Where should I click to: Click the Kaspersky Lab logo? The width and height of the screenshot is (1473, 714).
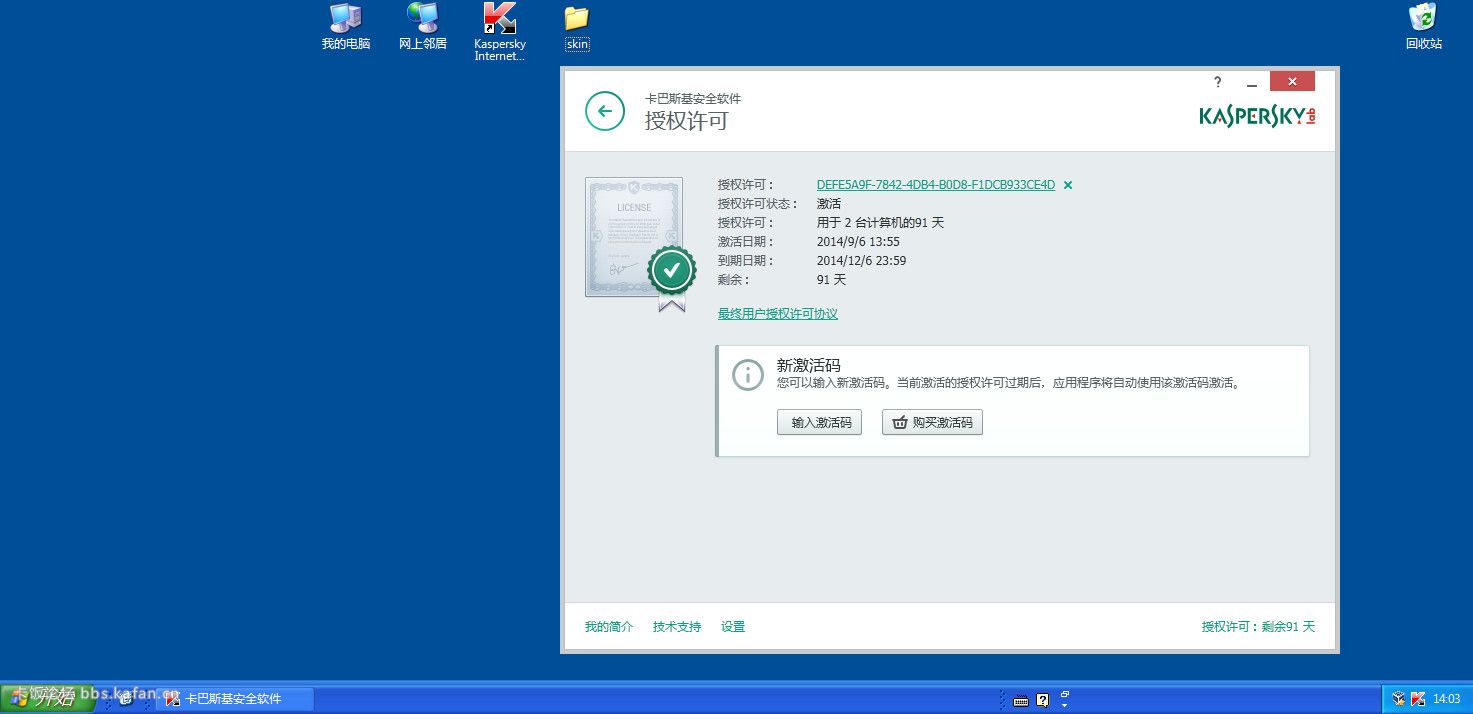point(1257,116)
